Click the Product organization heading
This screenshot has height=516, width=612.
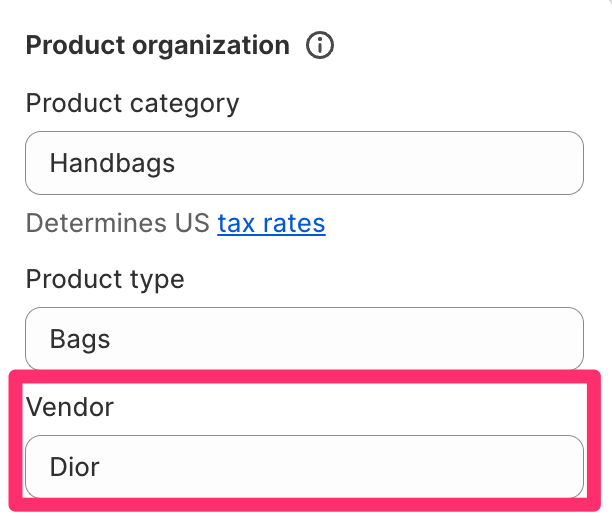[x=158, y=46]
